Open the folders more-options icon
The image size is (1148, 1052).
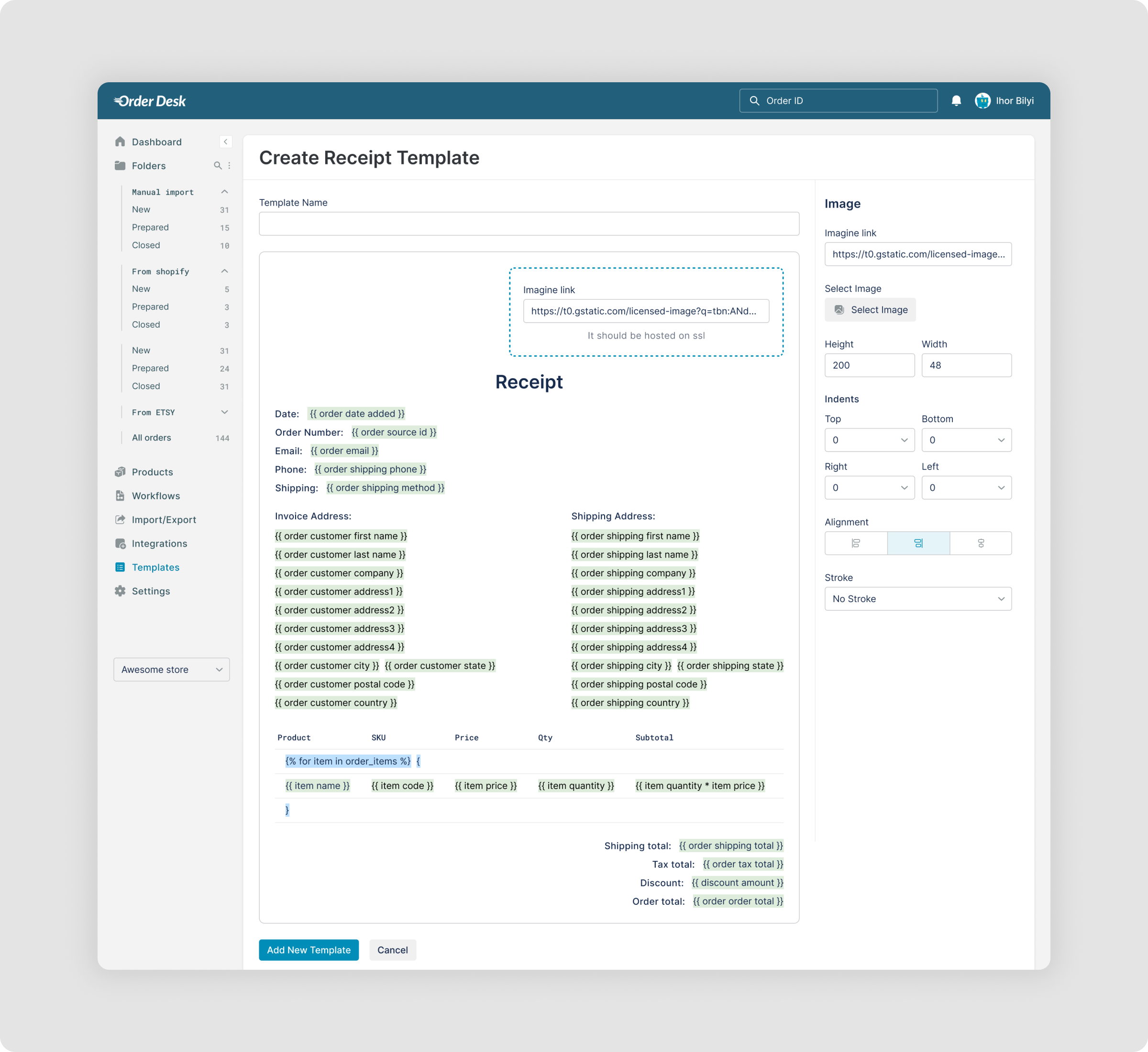coord(230,165)
